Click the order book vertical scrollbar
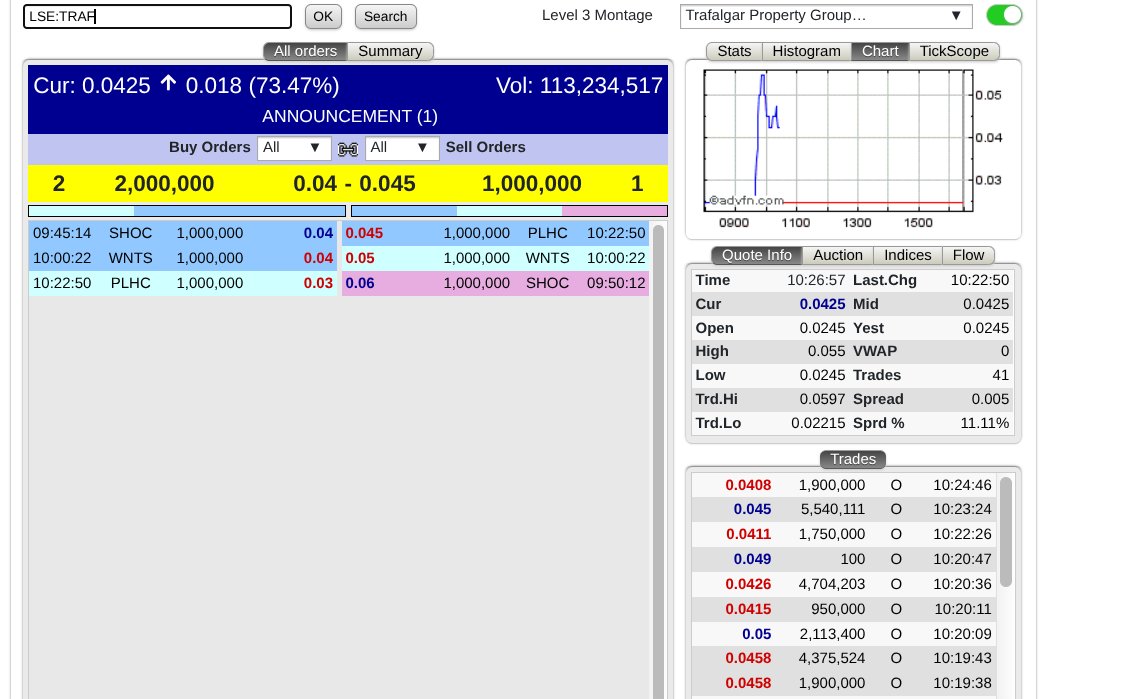Image resolution: width=1125 pixels, height=699 pixels. pyautogui.click(x=658, y=459)
